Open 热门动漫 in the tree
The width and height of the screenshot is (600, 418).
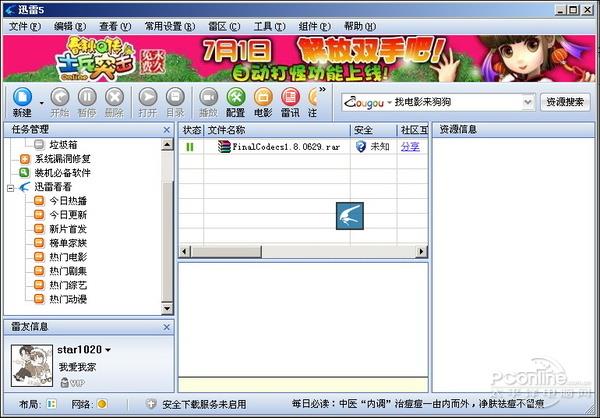68,299
